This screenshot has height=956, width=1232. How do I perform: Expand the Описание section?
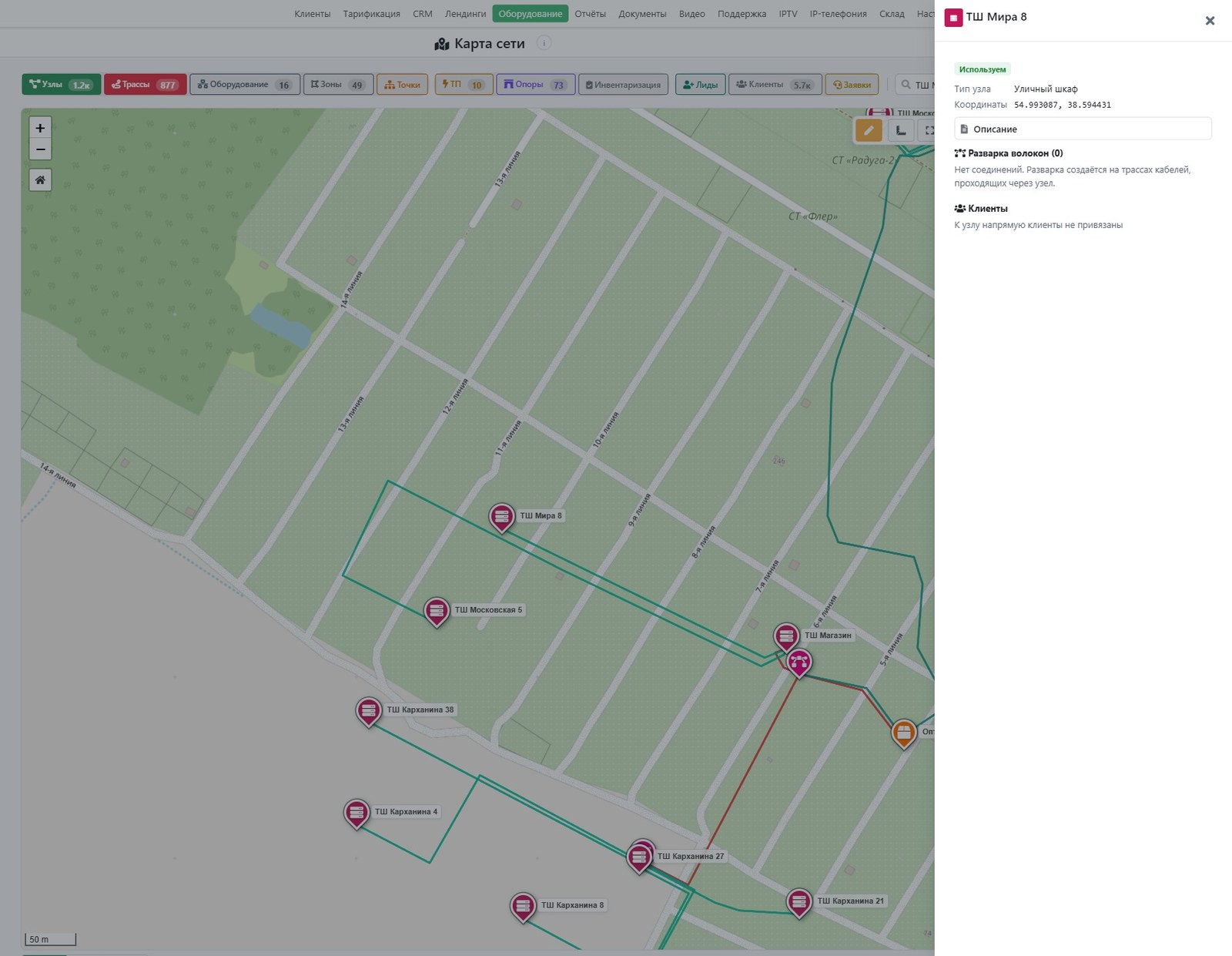tap(1083, 129)
